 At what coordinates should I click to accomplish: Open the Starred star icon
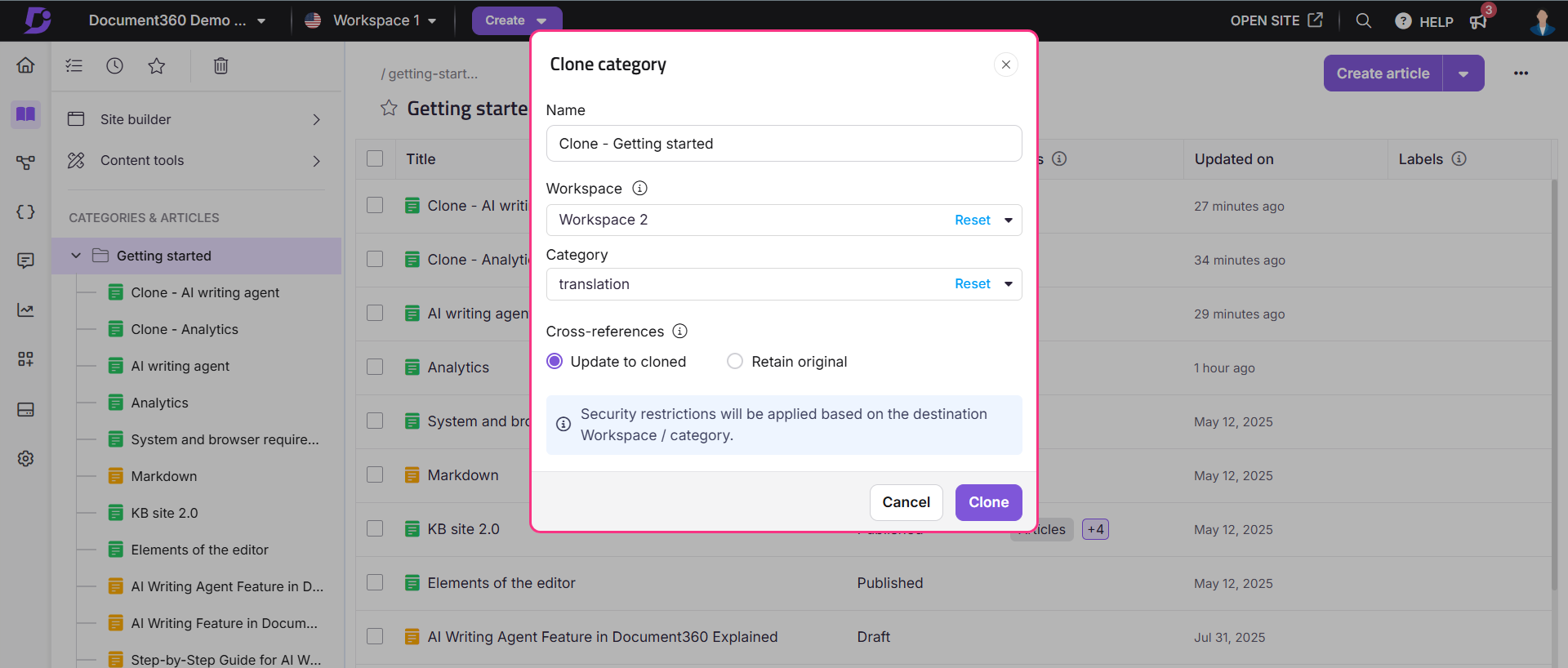pos(157,65)
